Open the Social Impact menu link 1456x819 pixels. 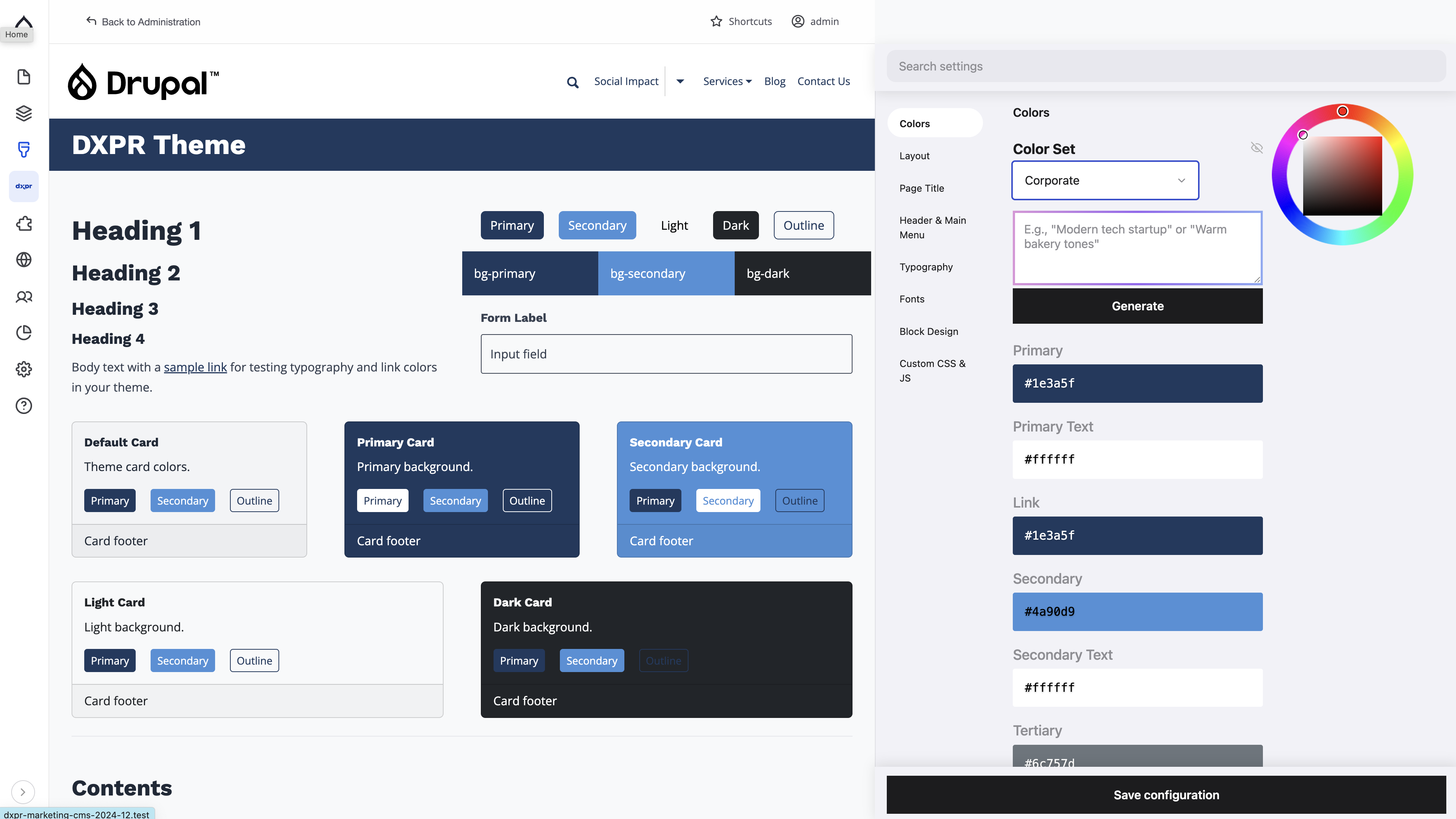coord(626,81)
